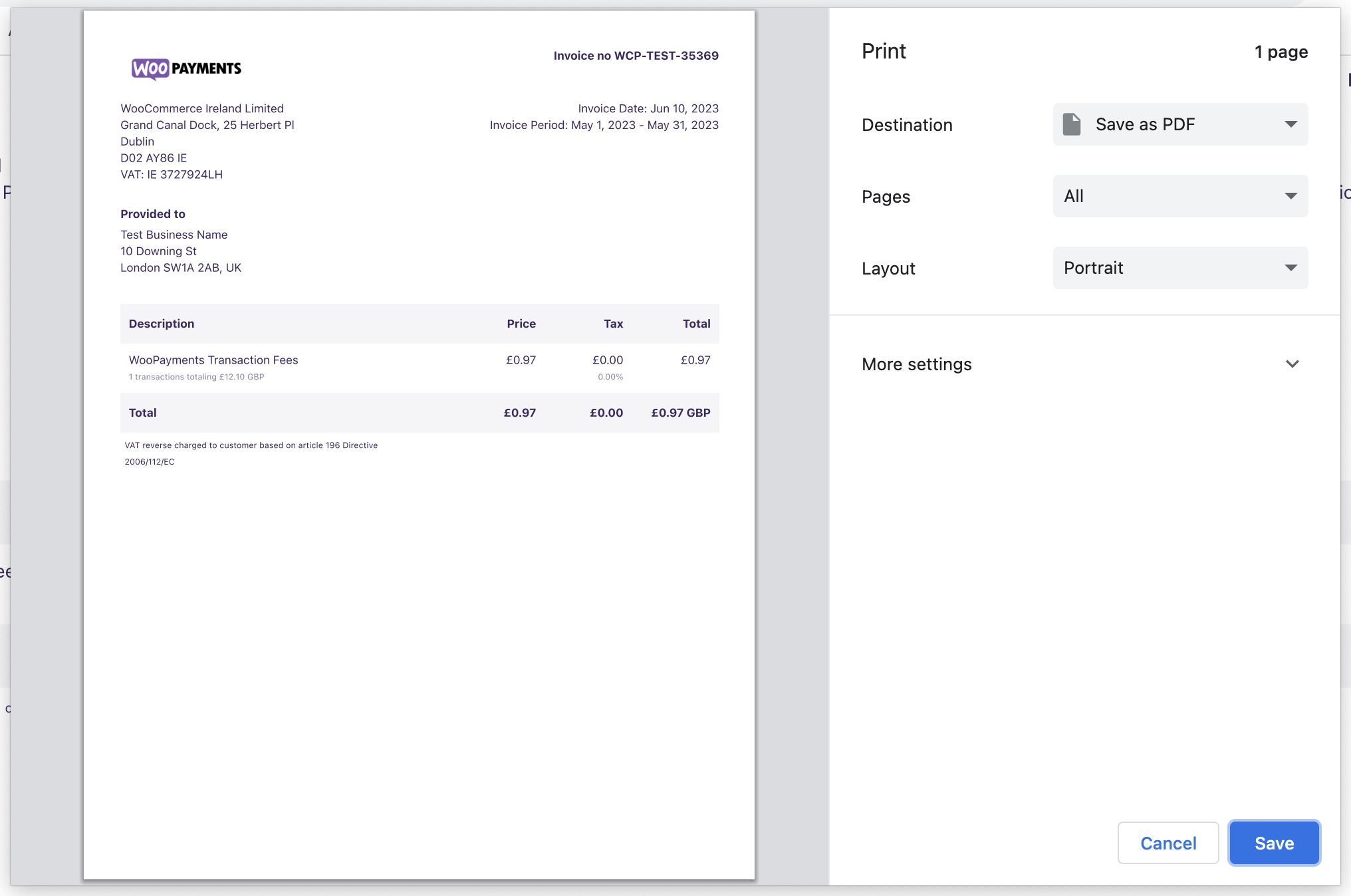Viewport: 1351px width, 896px height.
Task: Click the Layout field label
Action: [x=888, y=269]
